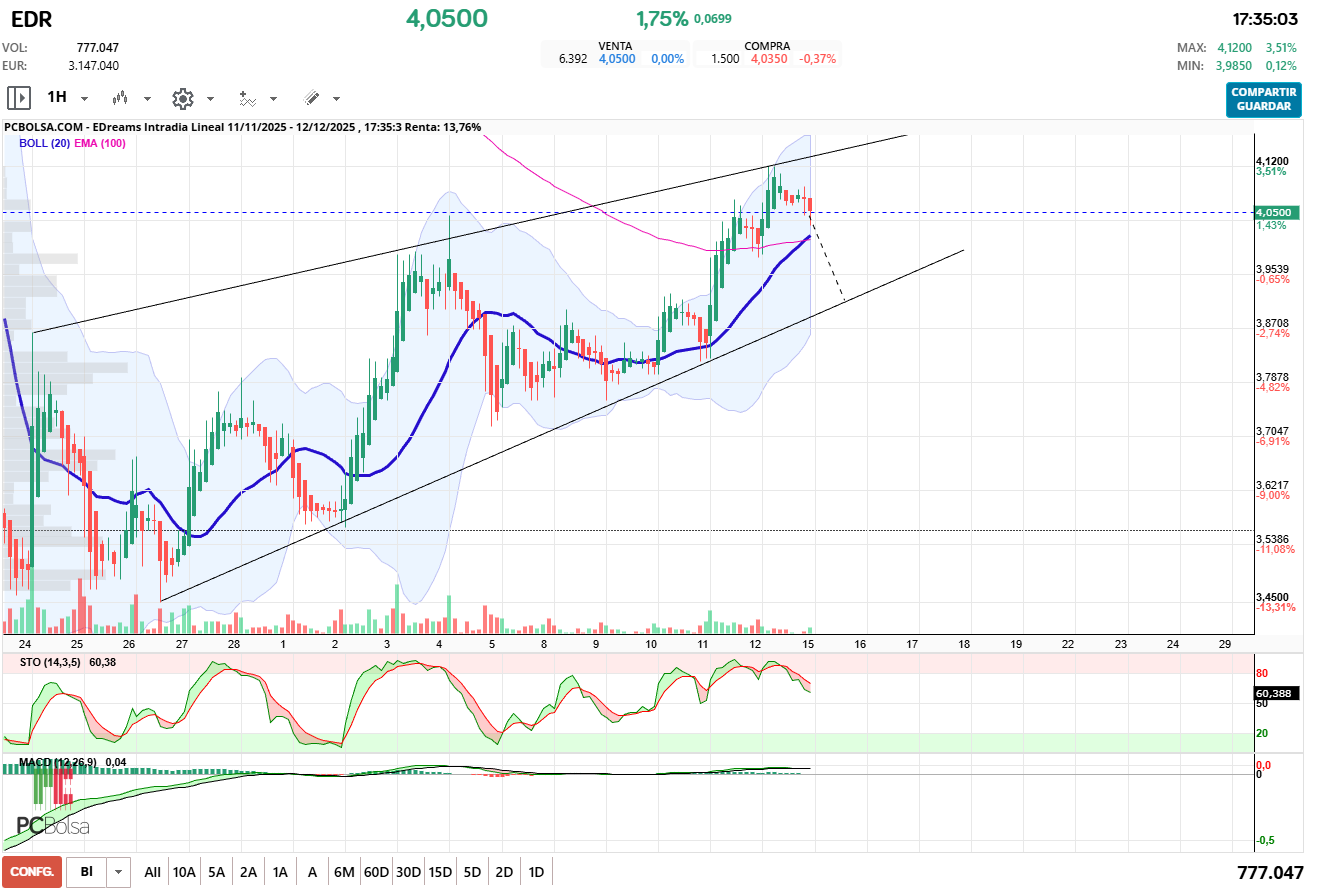Click the add indicator icon
The image size is (1317, 893).
click(x=247, y=98)
